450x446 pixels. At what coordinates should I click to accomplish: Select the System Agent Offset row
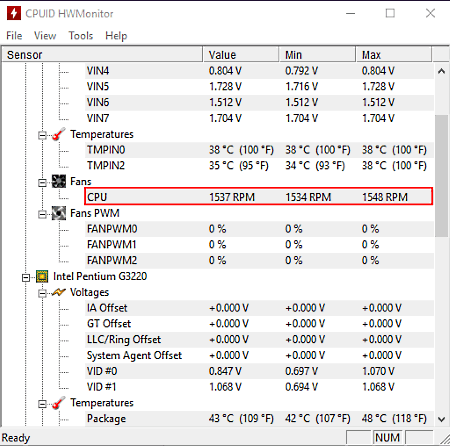[x=259, y=355]
